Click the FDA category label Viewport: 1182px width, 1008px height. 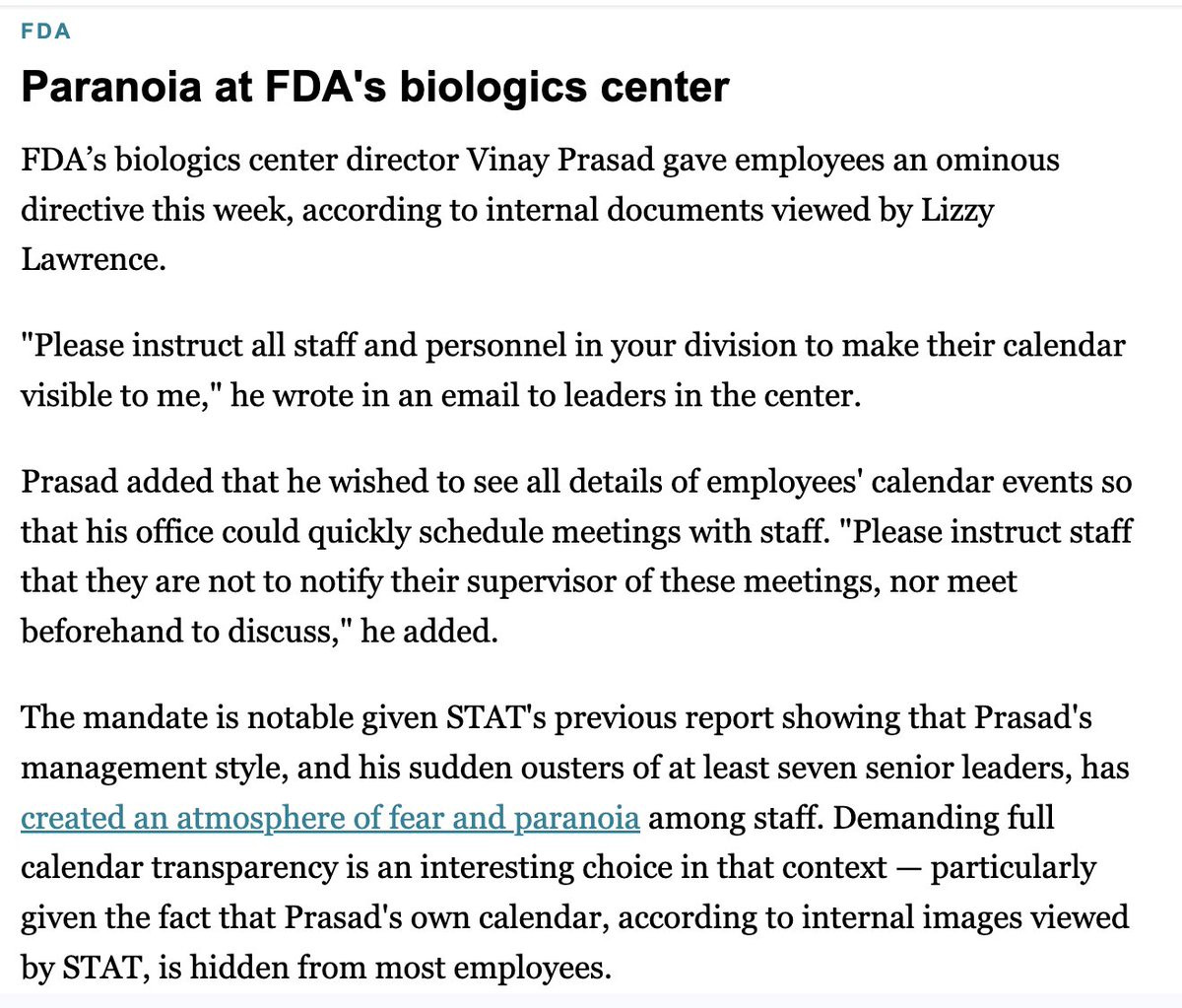coord(45,32)
